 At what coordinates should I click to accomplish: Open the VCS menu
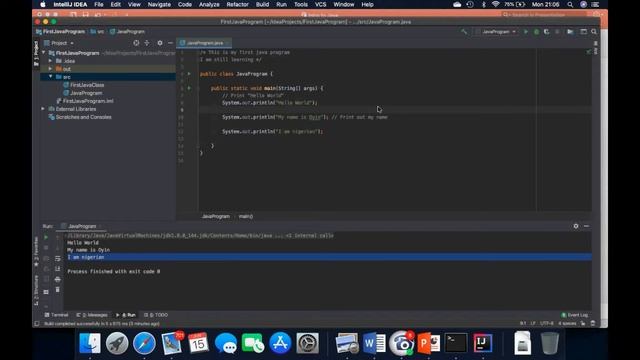(x=320, y=4)
